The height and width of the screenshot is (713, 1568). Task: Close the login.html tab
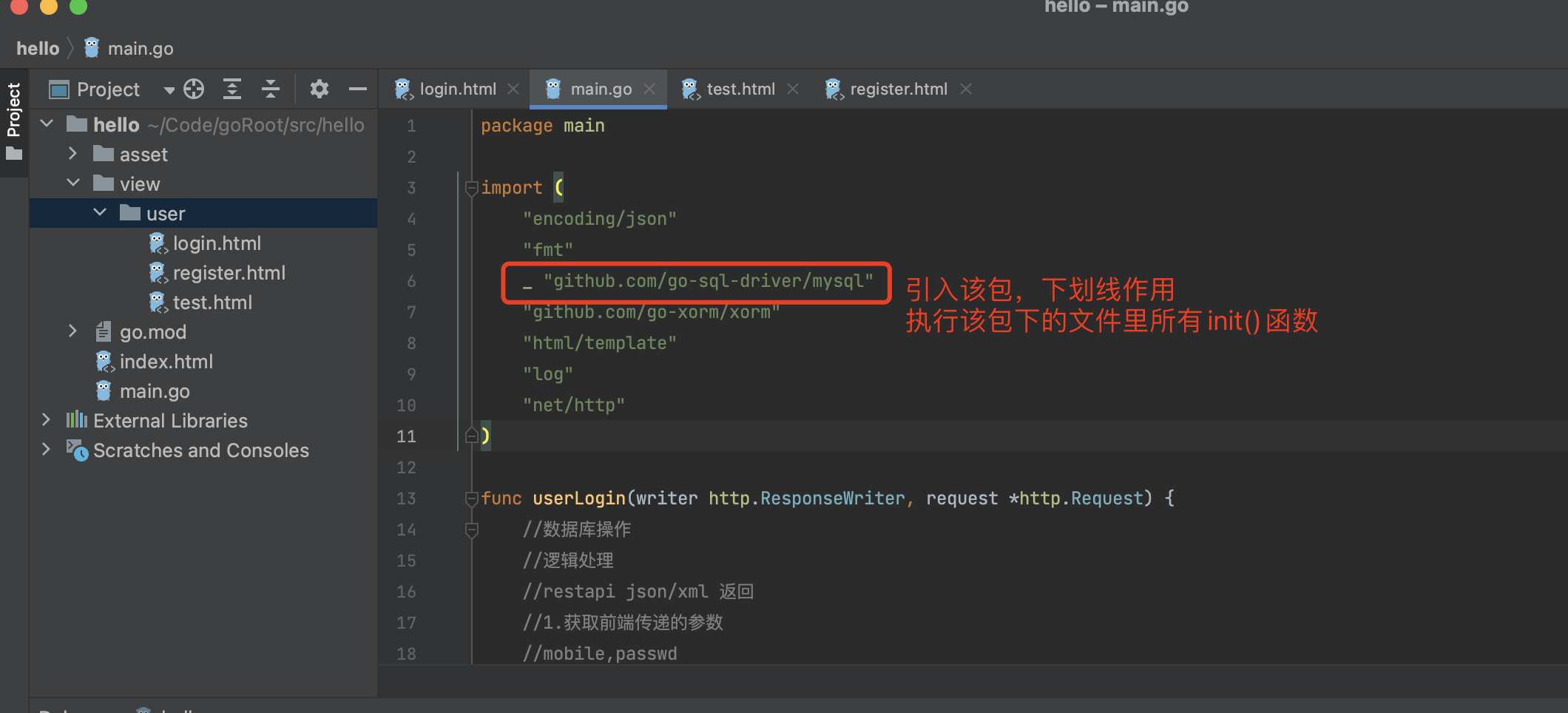(x=513, y=89)
